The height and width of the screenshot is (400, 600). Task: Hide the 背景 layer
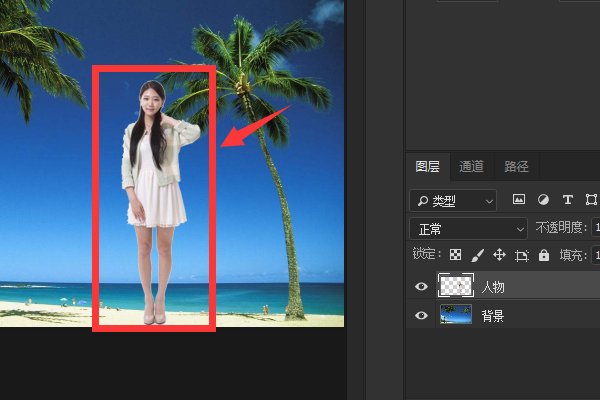point(421,316)
